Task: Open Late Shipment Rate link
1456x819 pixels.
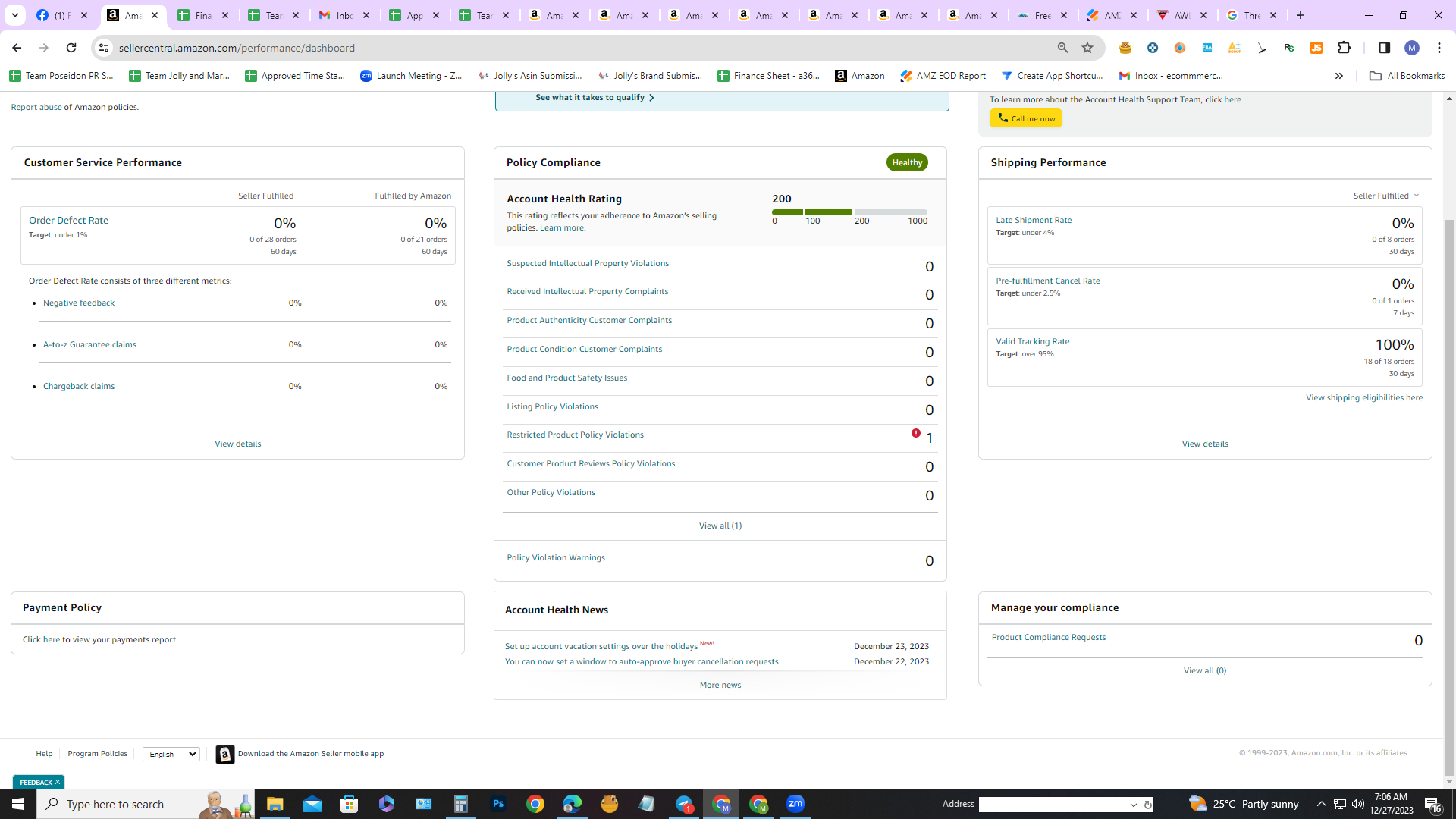Action: [1034, 220]
